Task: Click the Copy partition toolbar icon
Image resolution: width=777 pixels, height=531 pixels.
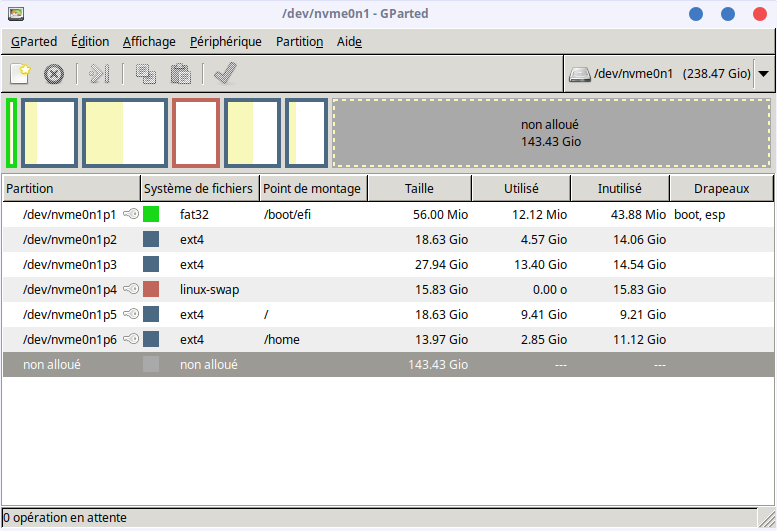Action: pyautogui.click(x=146, y=73)
